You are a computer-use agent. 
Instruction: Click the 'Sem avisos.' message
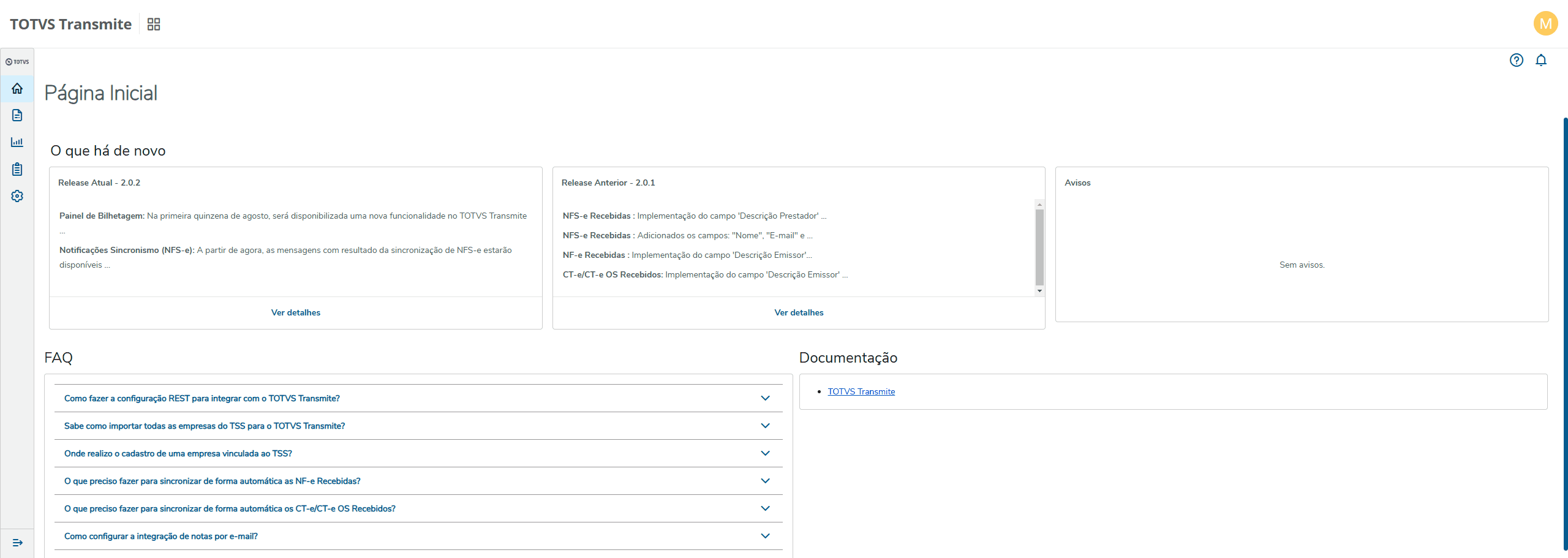(x=1302, y=265)
